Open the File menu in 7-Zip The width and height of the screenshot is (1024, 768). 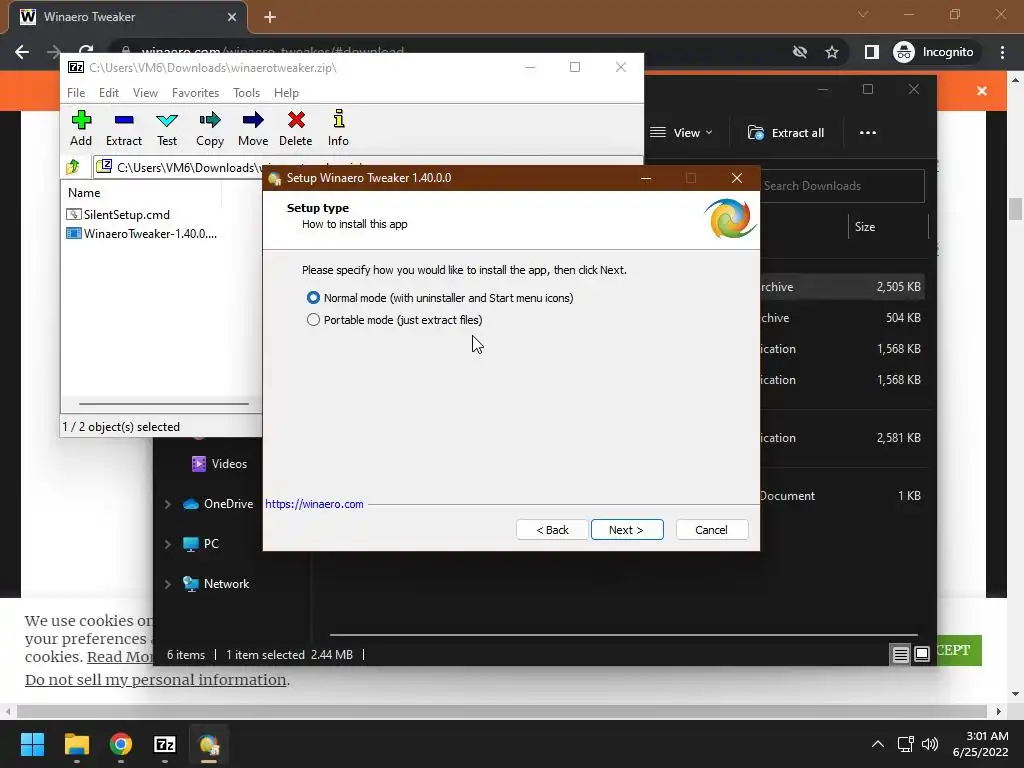pos(76,93)
